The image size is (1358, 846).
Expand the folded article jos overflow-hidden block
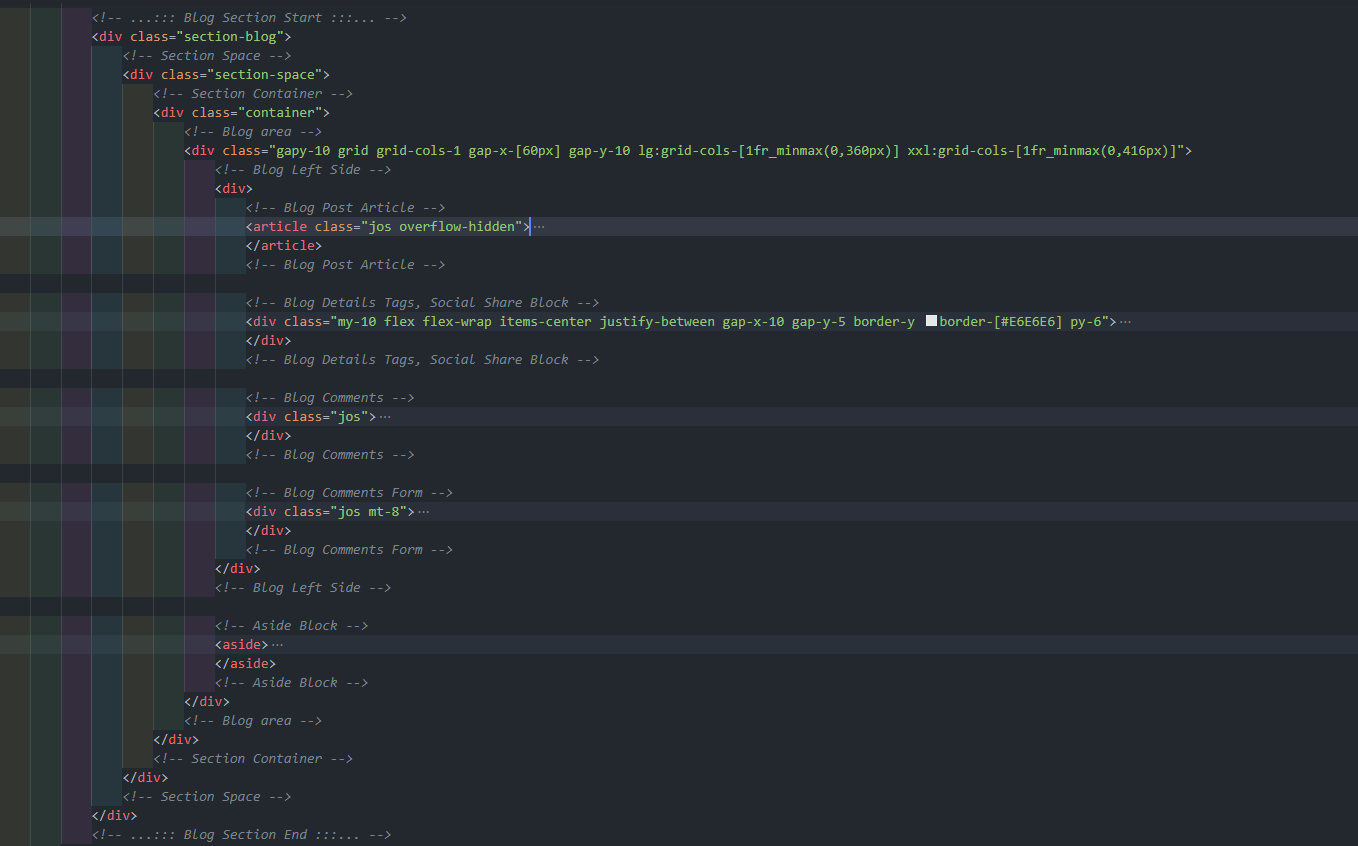tap(540, 227)
